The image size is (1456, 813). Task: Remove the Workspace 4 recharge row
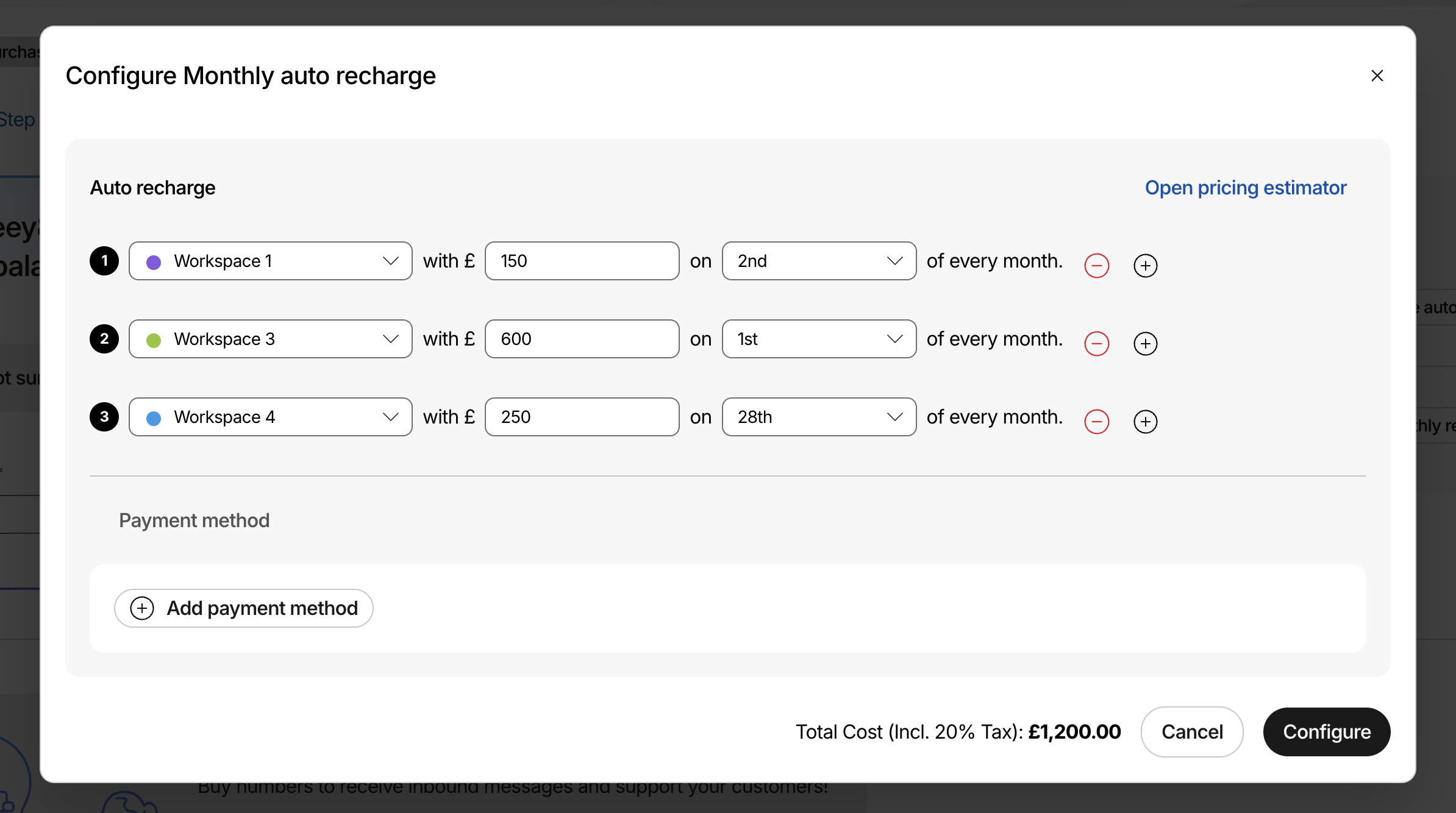(x=1096, y=422)
